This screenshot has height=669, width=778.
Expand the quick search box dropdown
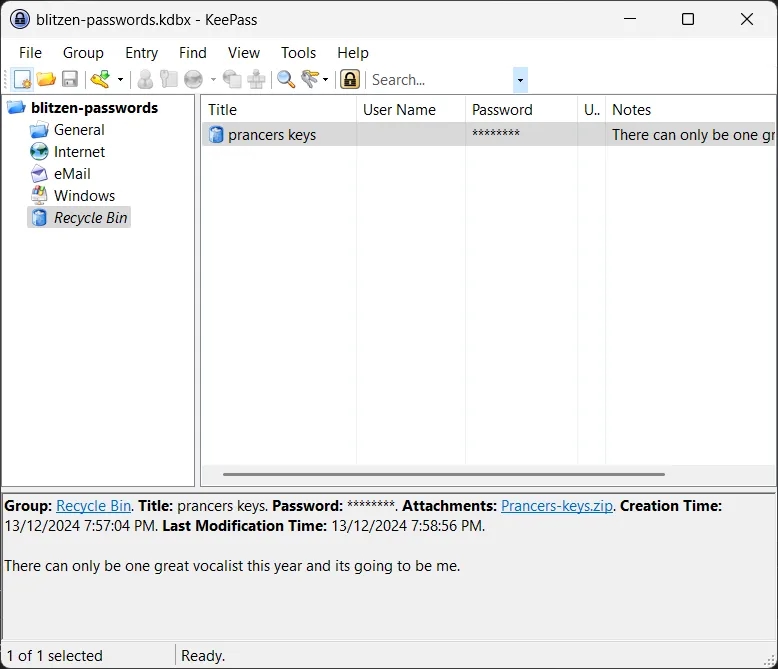[x=520, y=80]
